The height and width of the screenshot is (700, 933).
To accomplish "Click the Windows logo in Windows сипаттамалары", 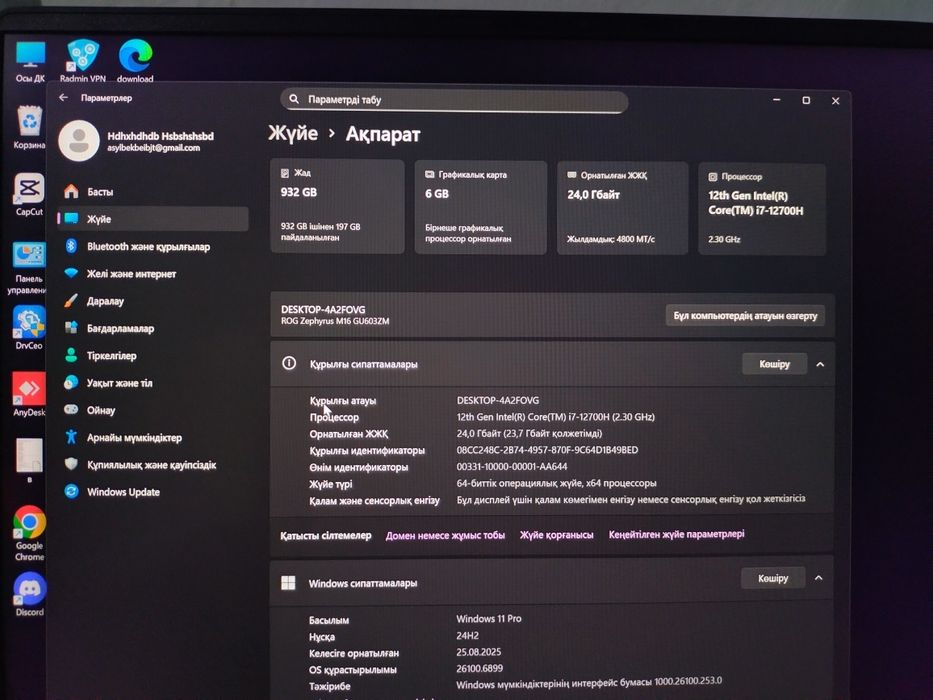I will 288,583.
